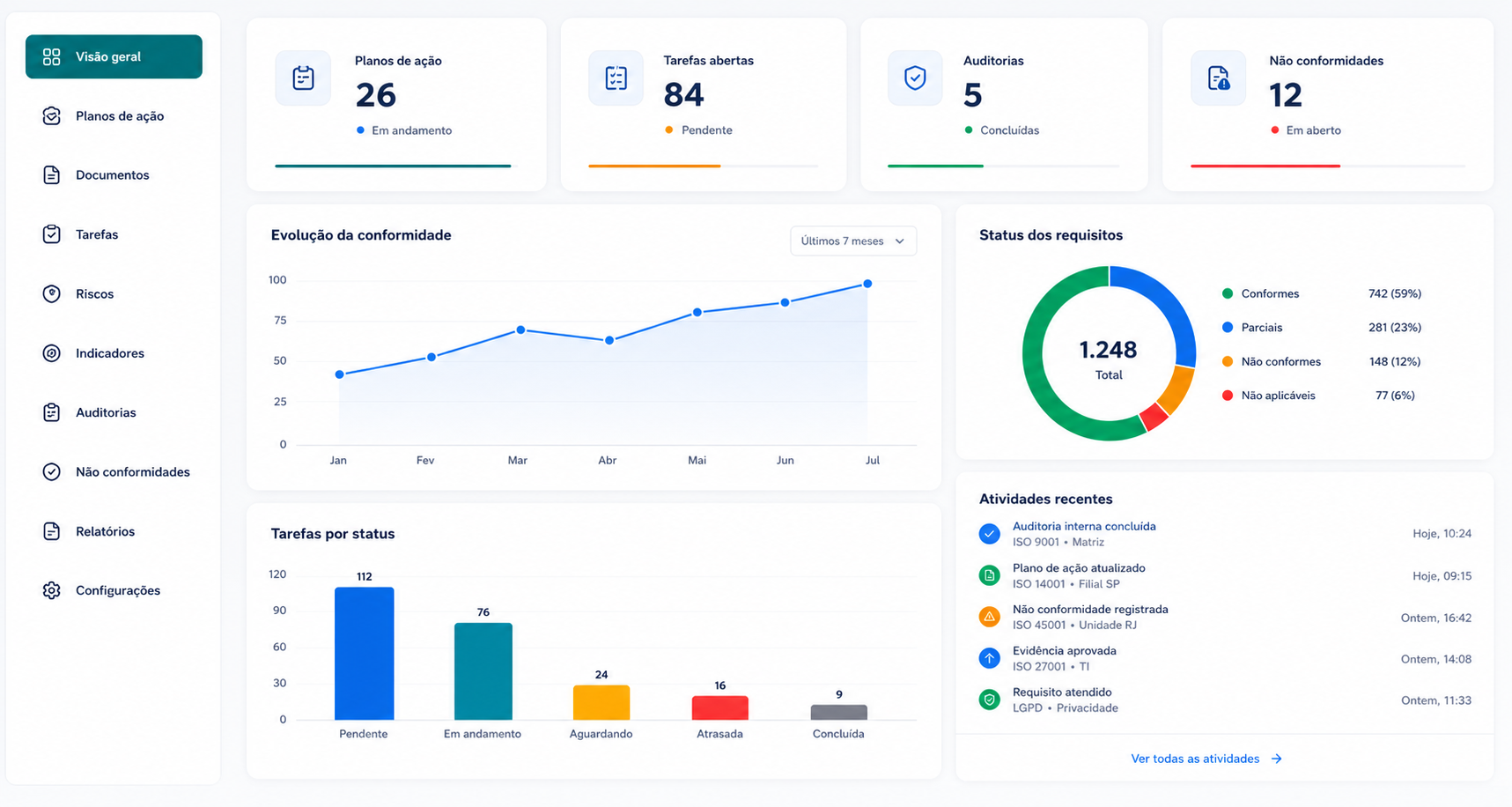1512x807 pixels.
Task: Click the Ontem, 11:33 timestamp
Action: pyautogui.click(x=1436, y=700)
